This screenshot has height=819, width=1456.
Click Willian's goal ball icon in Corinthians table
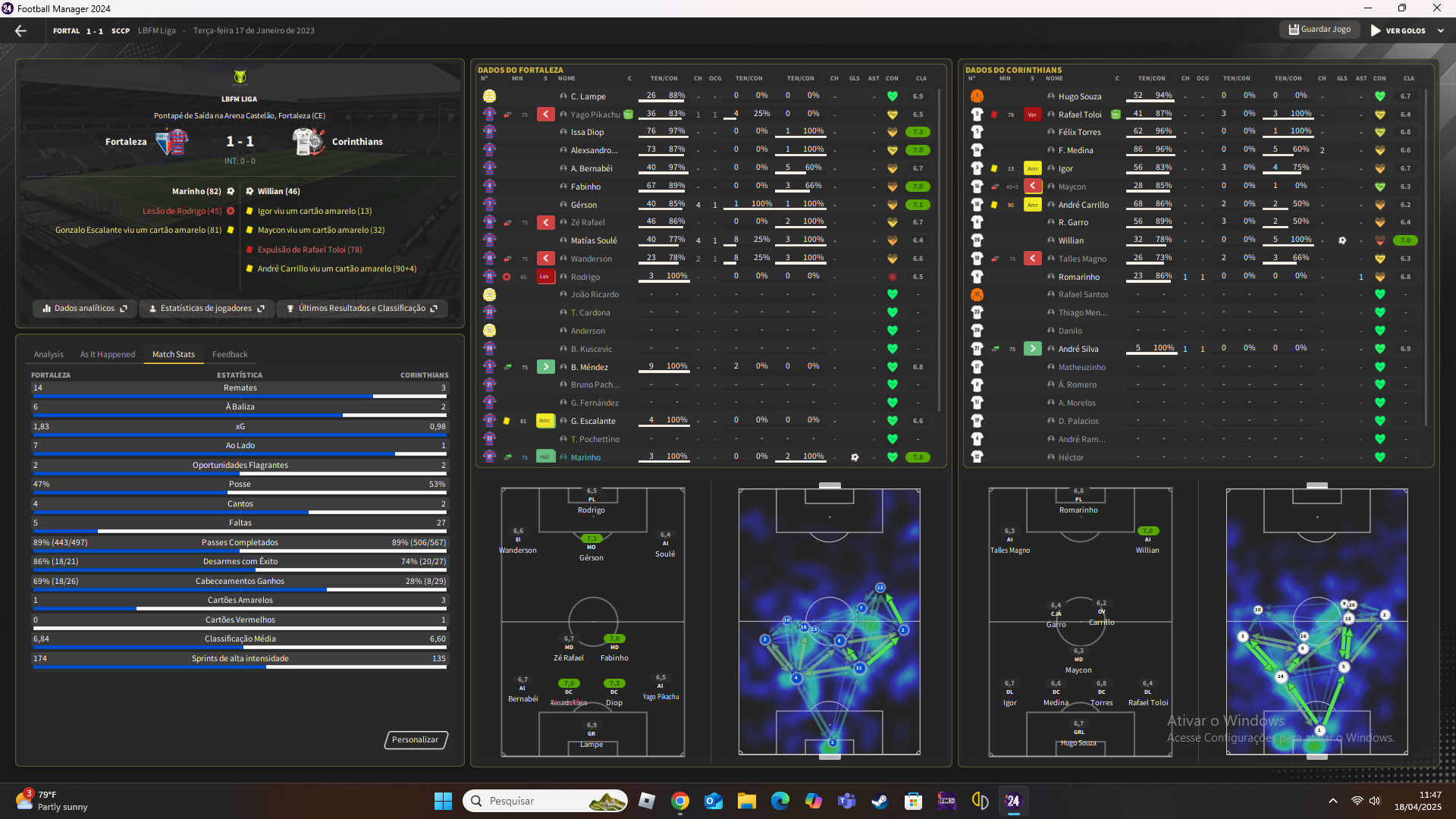click(1342, 240)
